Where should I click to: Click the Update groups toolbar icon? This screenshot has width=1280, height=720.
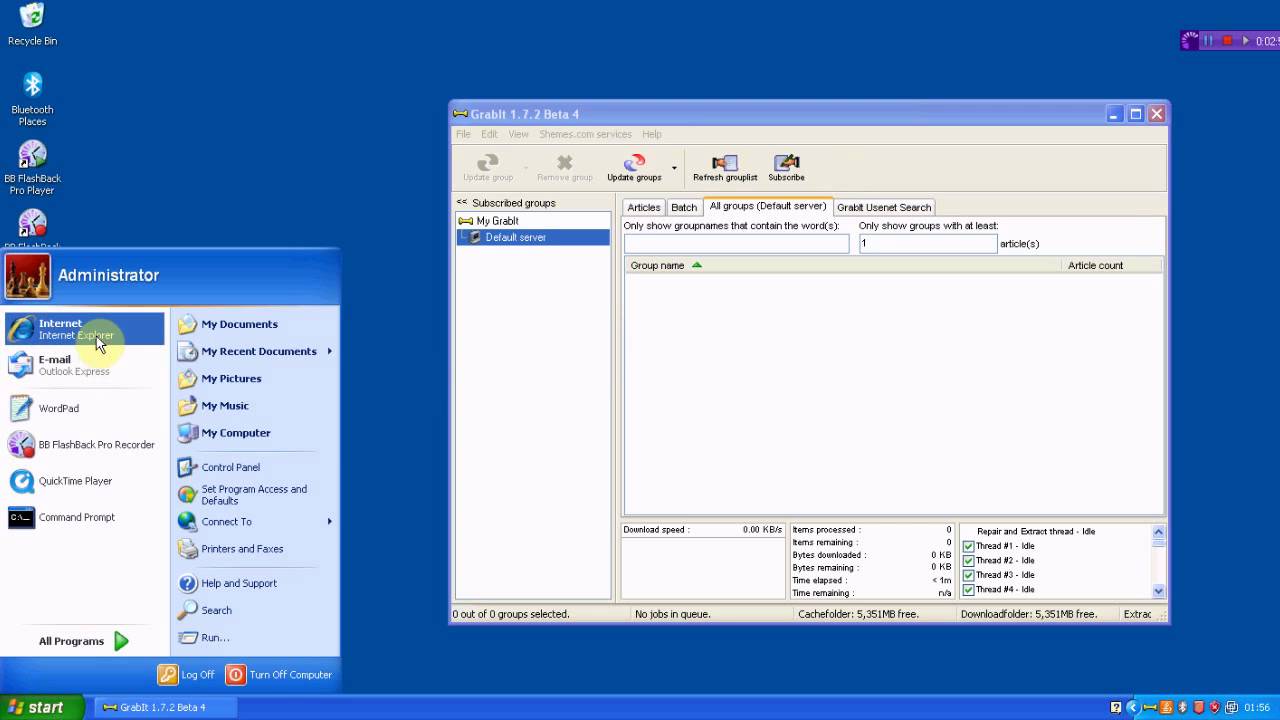click(x=634, y=168)
